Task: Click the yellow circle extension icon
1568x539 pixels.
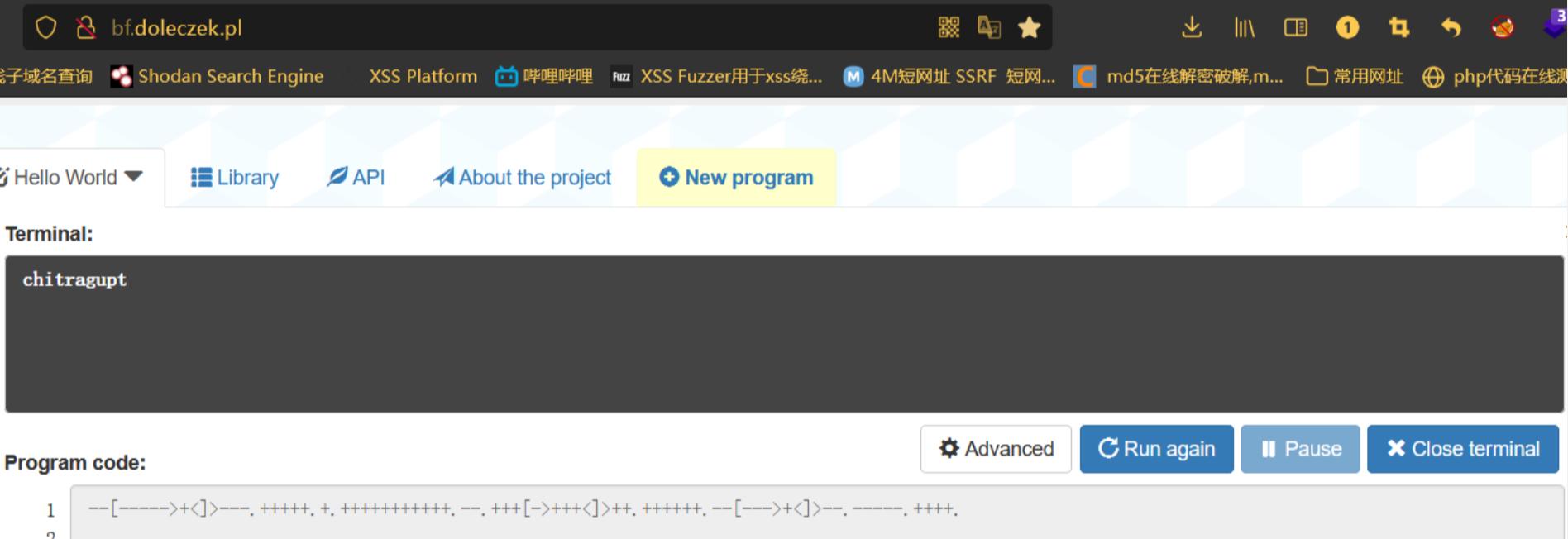Action: [x=1347, y=28]
